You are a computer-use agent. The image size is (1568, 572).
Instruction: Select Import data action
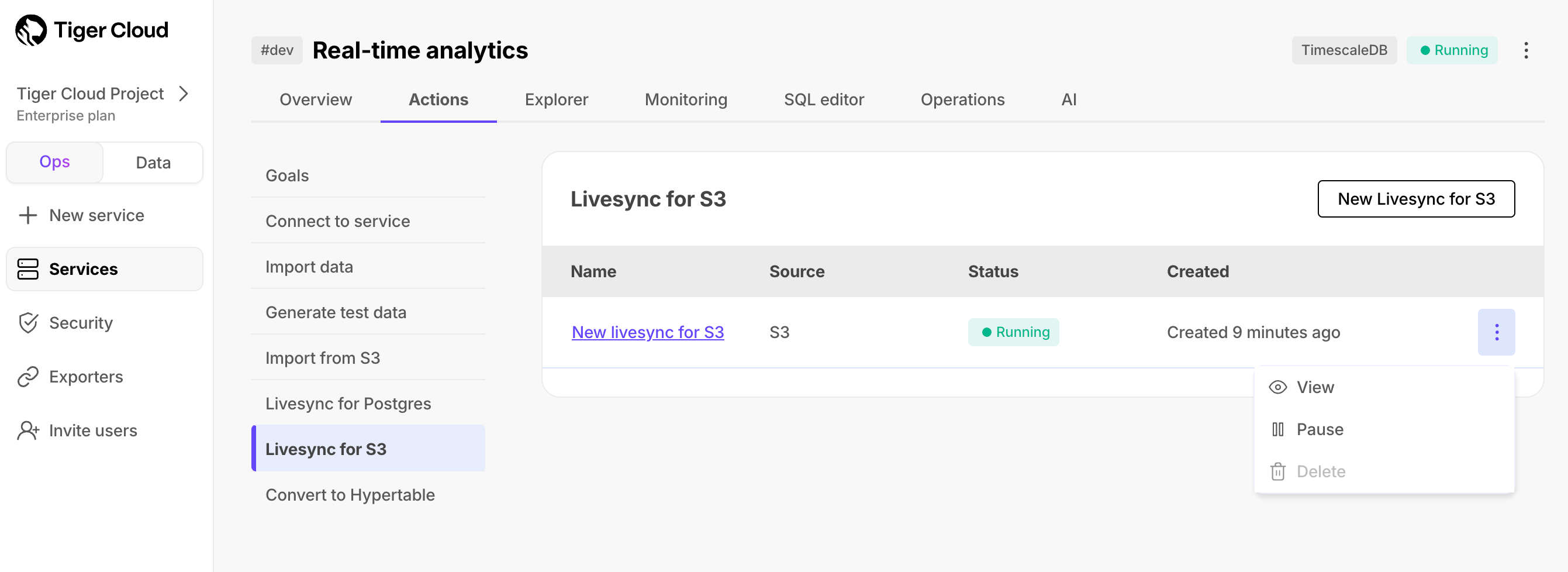click(368, 267)
